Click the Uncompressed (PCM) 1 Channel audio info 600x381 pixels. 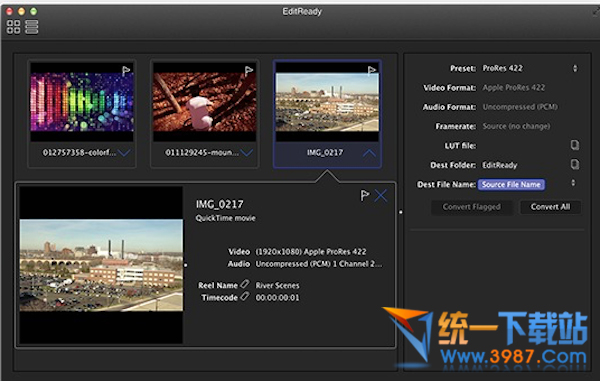click(318, 264)
